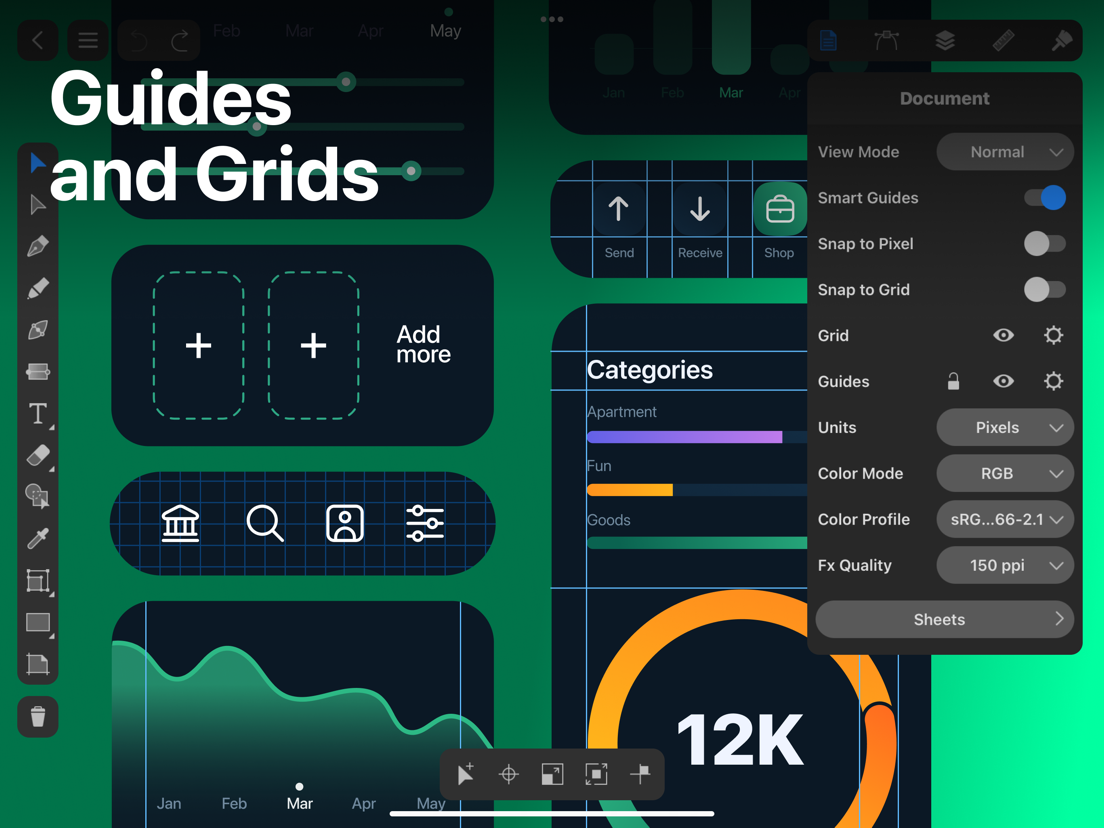Click the first dashed plus placeholder
The image size is (1104, 828).
199,346
